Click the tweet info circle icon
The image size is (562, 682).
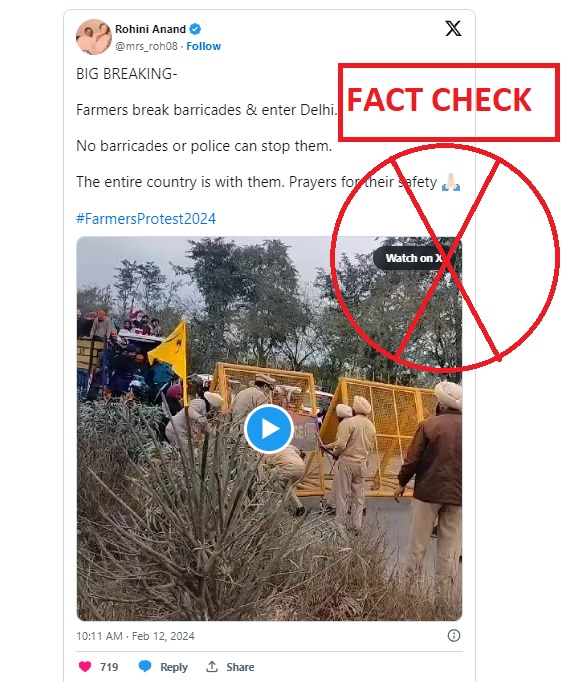pos(454,635)
